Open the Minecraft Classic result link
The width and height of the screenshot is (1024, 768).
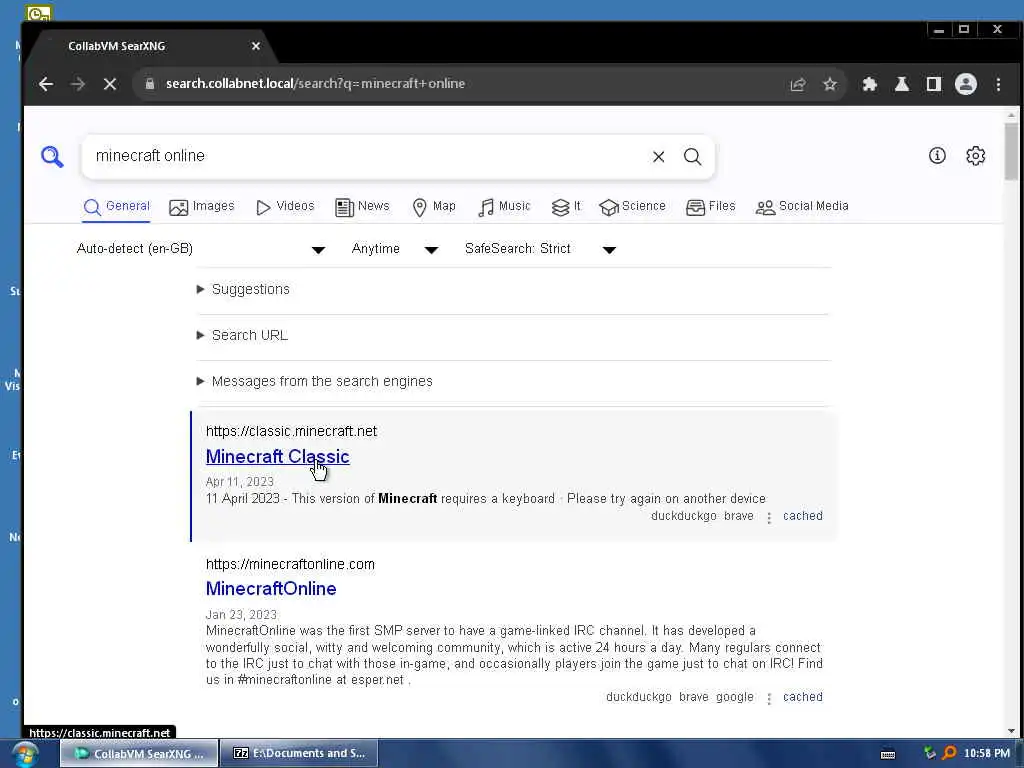click(278, 456)
